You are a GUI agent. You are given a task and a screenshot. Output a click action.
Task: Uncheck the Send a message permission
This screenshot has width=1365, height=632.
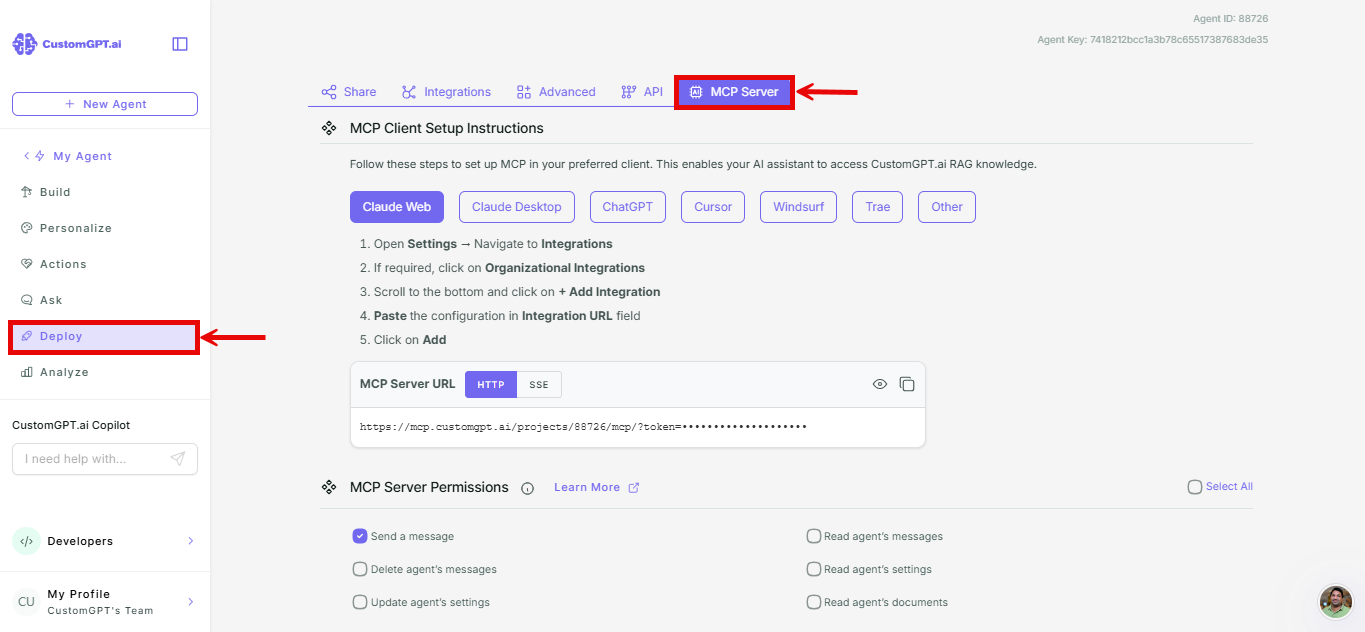point(360,536)
